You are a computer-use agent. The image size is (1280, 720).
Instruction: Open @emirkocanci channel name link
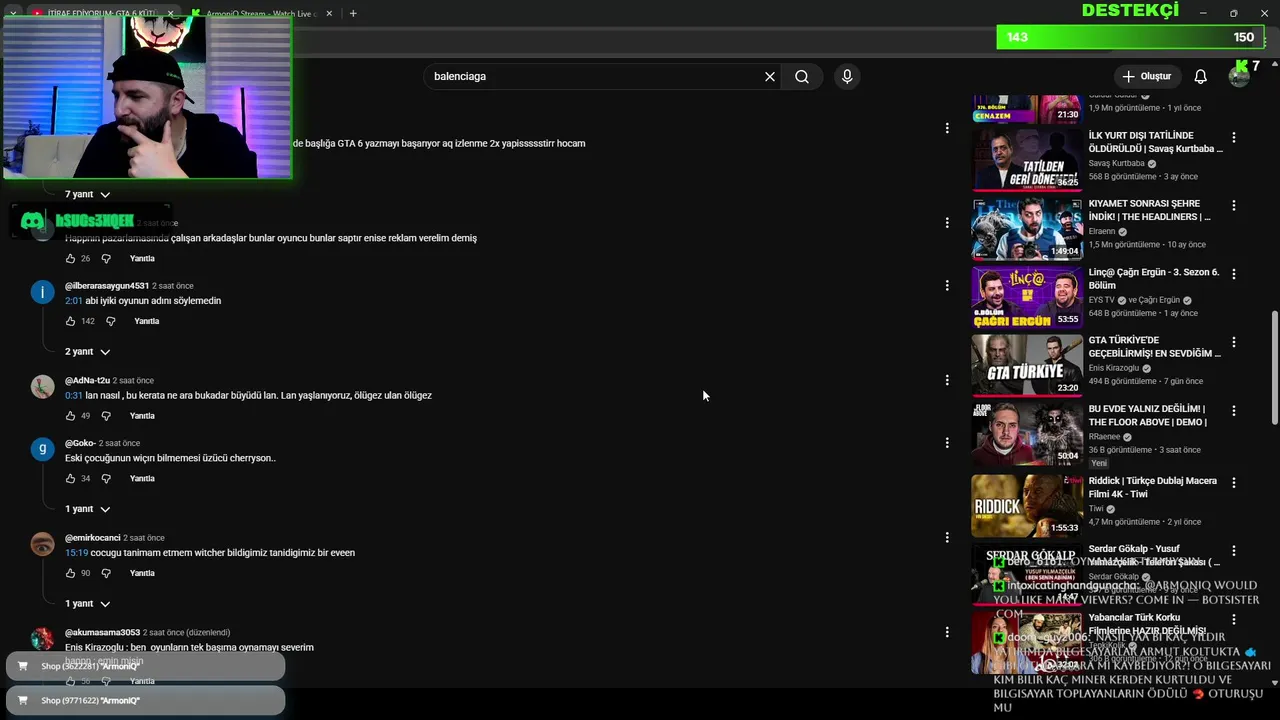click(x=92, y=538)
